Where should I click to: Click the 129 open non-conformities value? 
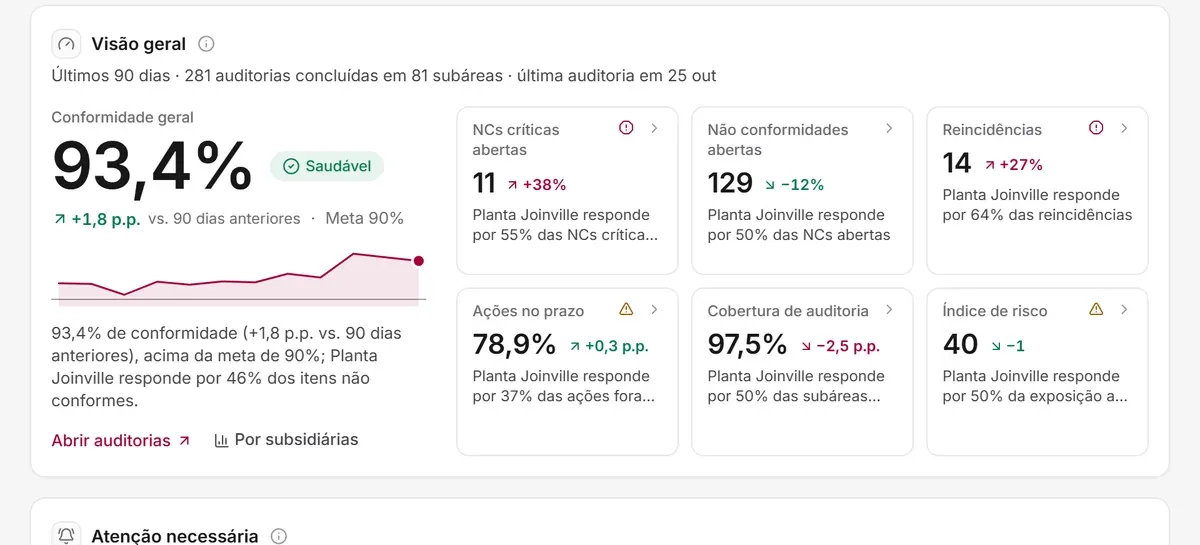pyautogui.click(x=730, y=183)
